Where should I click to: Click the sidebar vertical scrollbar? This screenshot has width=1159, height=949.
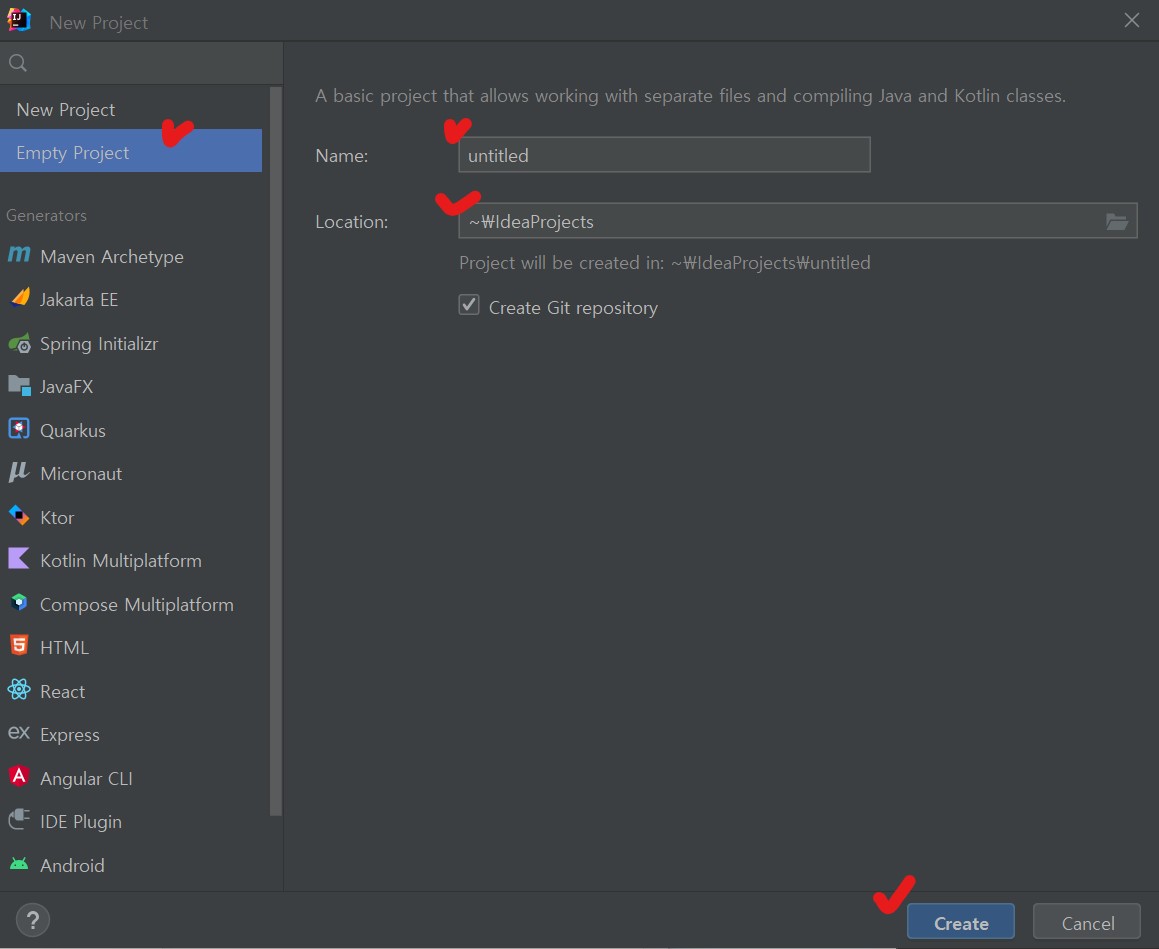(x=276, y=451)
